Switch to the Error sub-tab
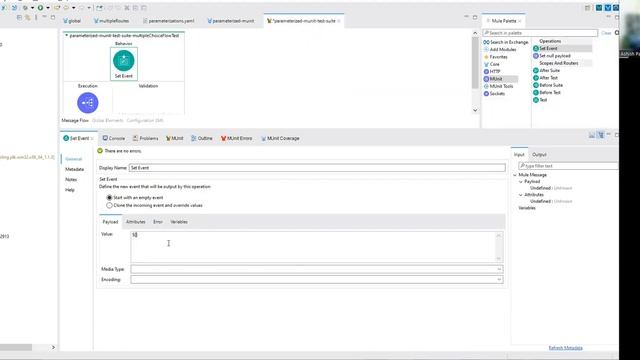 point(158,222)
